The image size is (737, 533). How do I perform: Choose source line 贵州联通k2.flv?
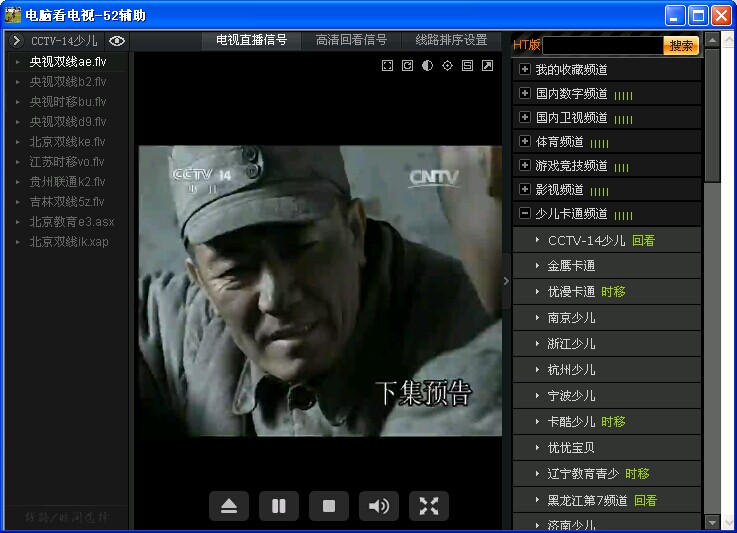68,181
